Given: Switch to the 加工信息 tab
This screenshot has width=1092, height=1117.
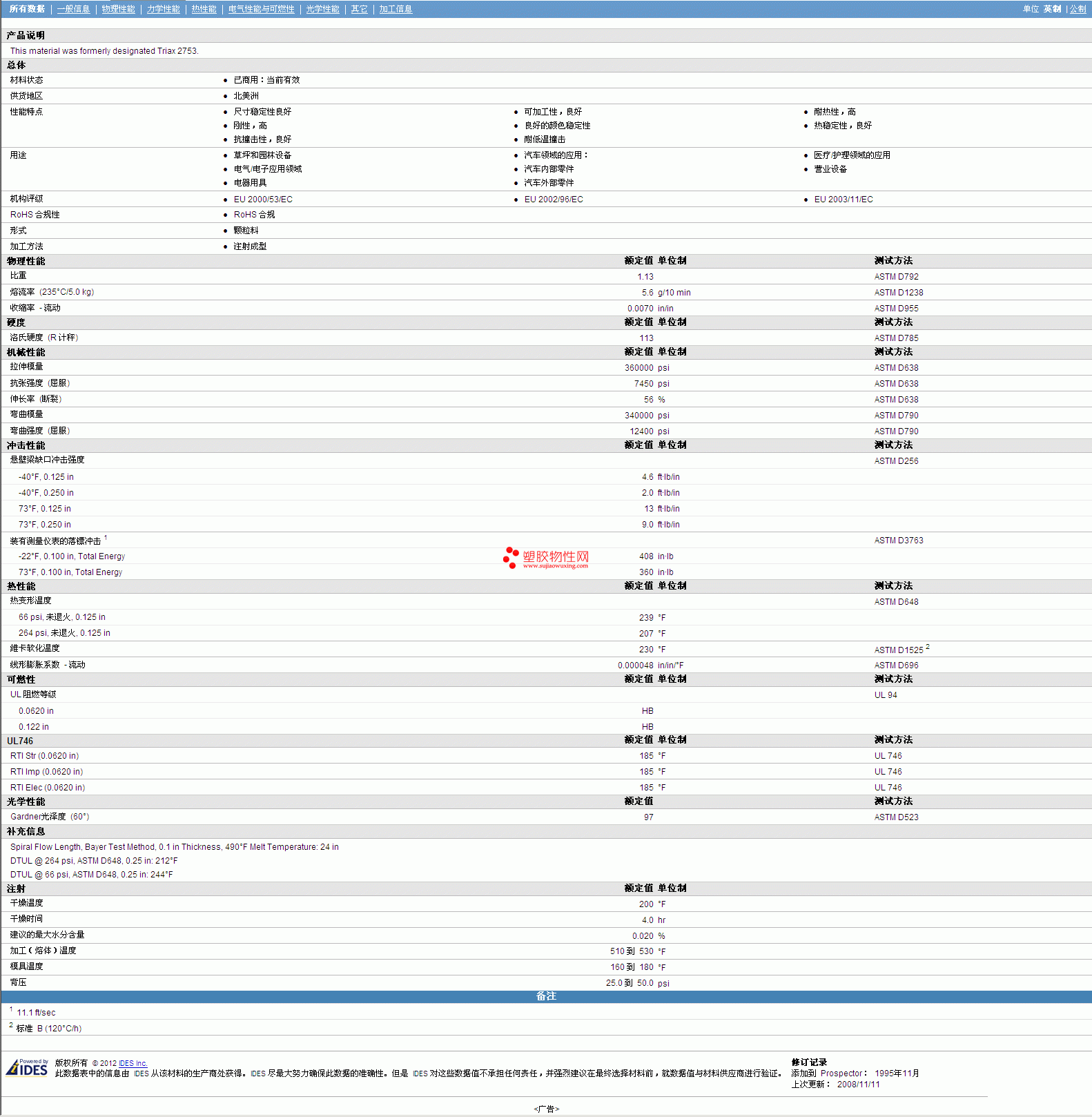Looking at the screenshot, I should click(x=396, y=9).
